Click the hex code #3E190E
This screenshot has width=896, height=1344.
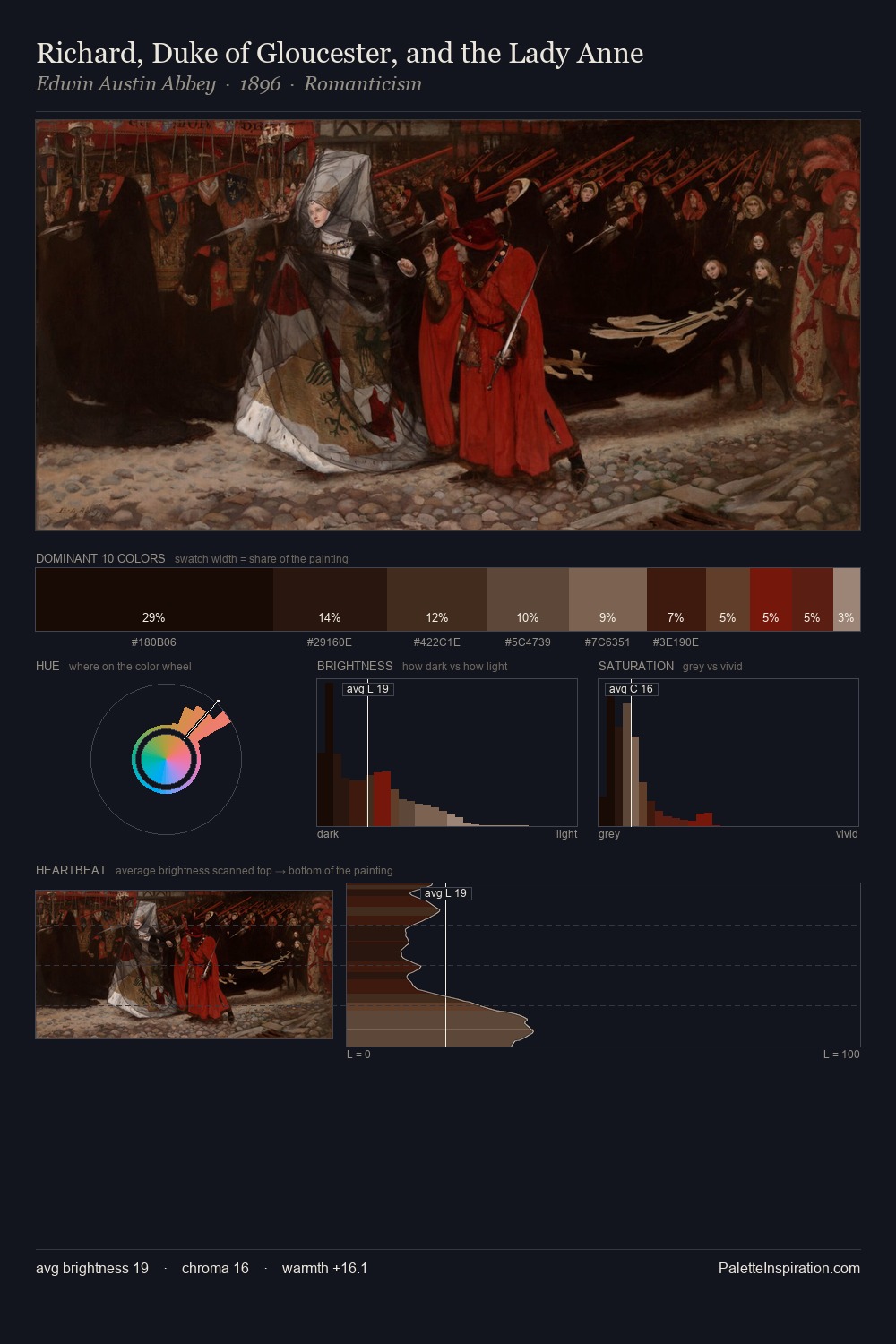(x=676, y=642)
